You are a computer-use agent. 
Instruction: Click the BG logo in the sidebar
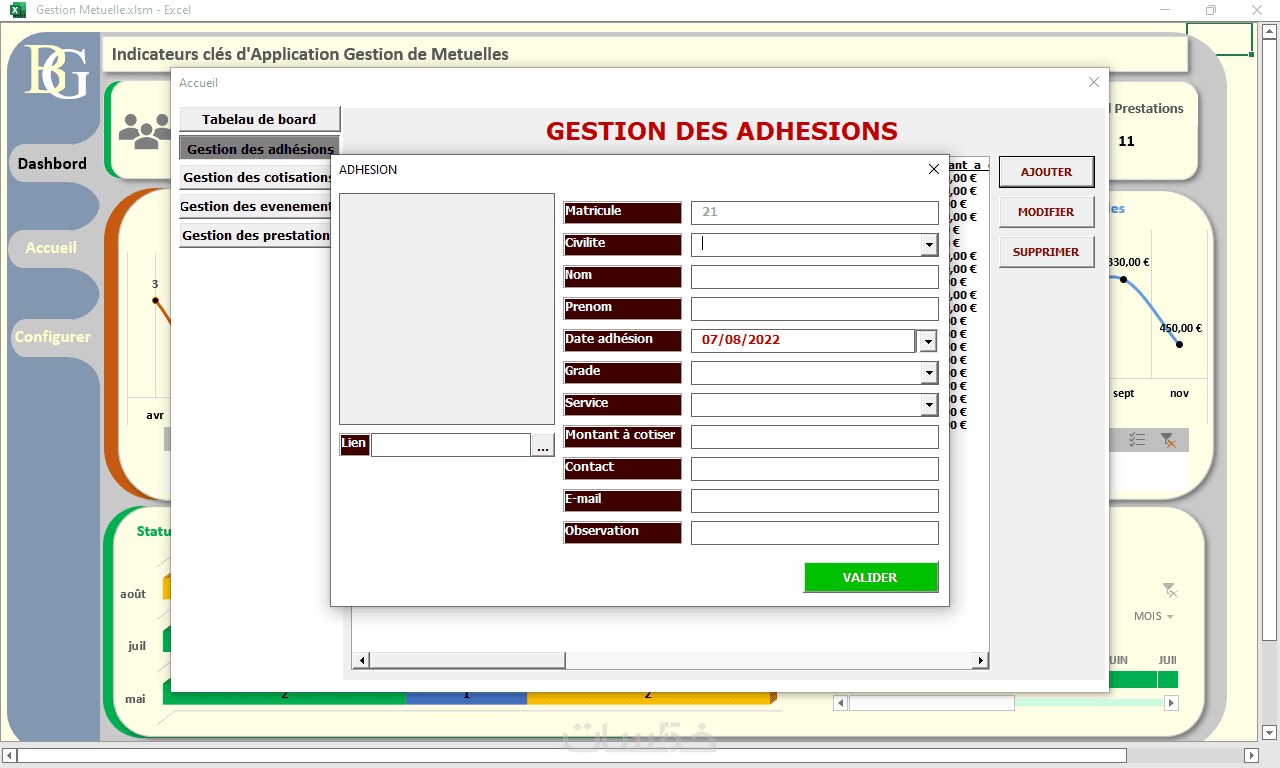[x=56, y=71]
